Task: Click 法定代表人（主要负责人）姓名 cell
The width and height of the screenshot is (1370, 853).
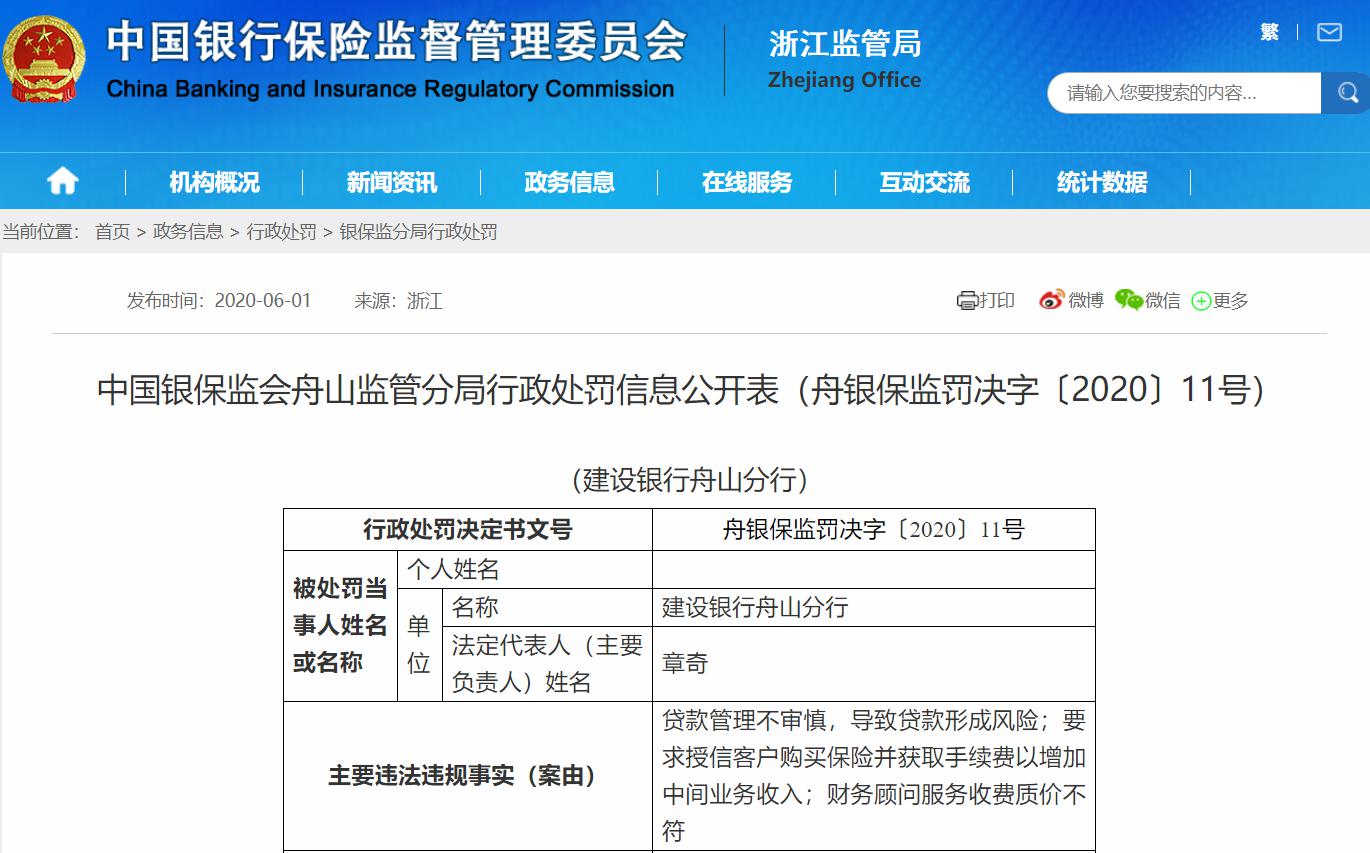Action: click(547, 663)
